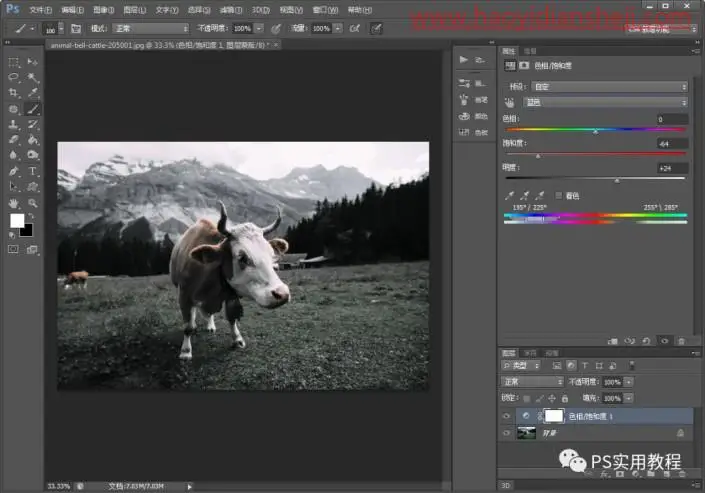This screenshot has height=493, width=705.
Task: Select the Horizontal Type tool
Action: pos(32,171)
